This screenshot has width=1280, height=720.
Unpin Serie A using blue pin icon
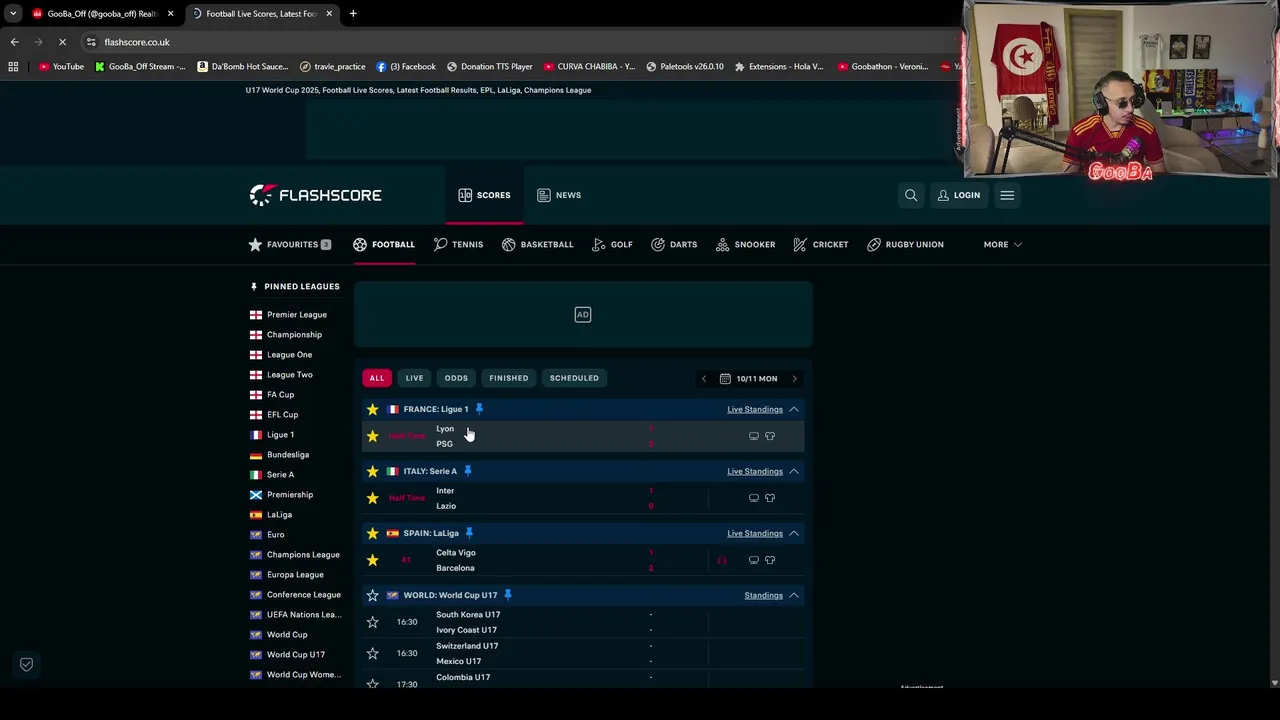[467, 471]
